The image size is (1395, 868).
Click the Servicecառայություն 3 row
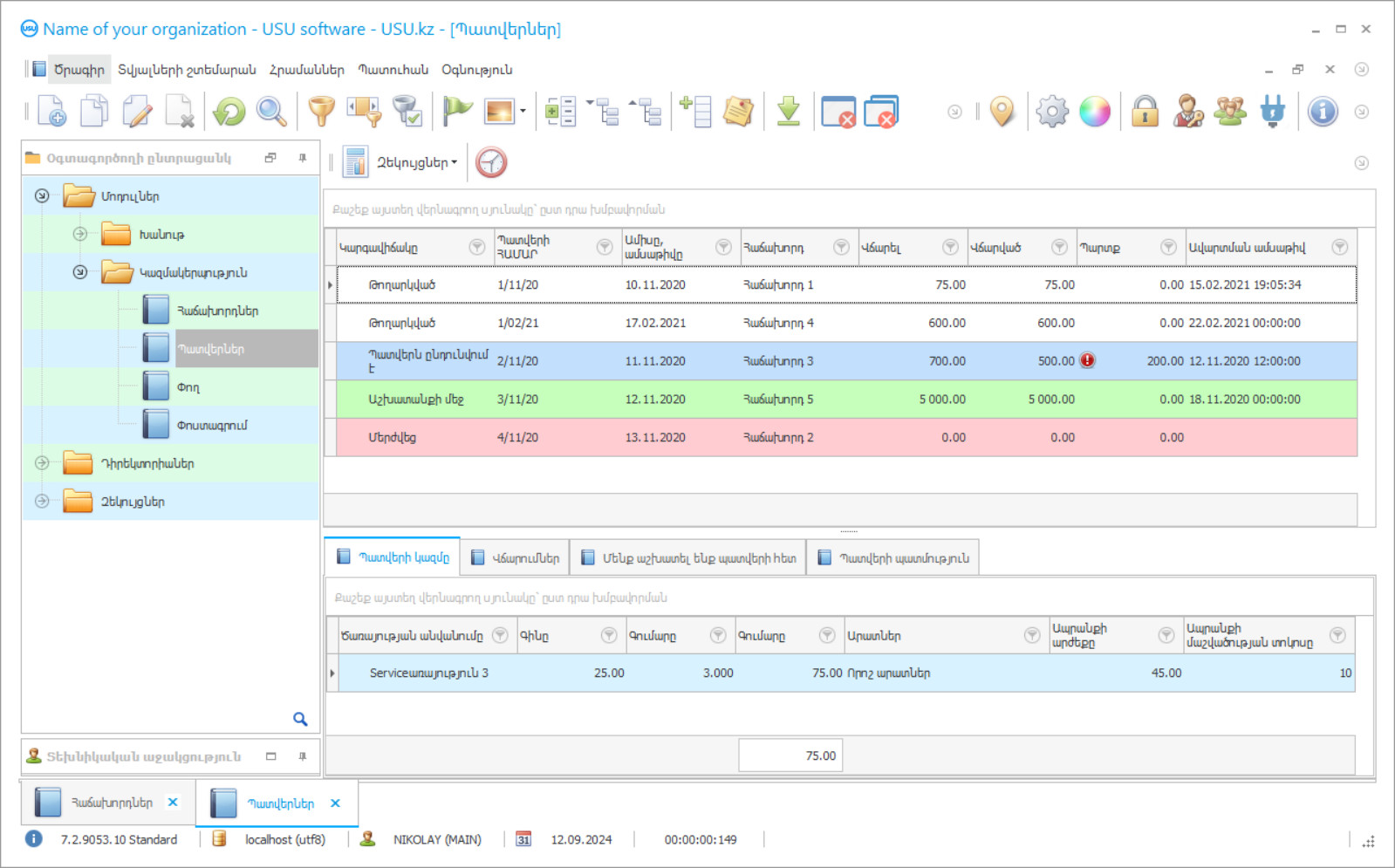(x=846, y=673)
